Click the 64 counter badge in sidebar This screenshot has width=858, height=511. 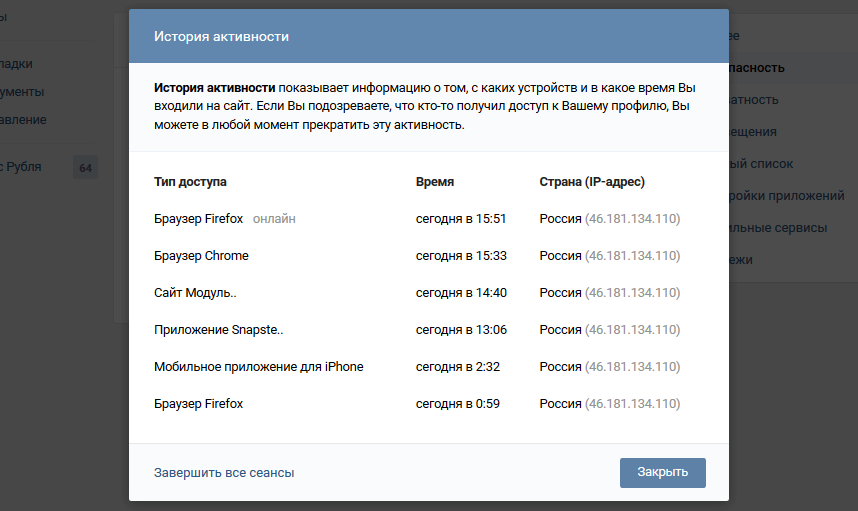click(85, 168)
